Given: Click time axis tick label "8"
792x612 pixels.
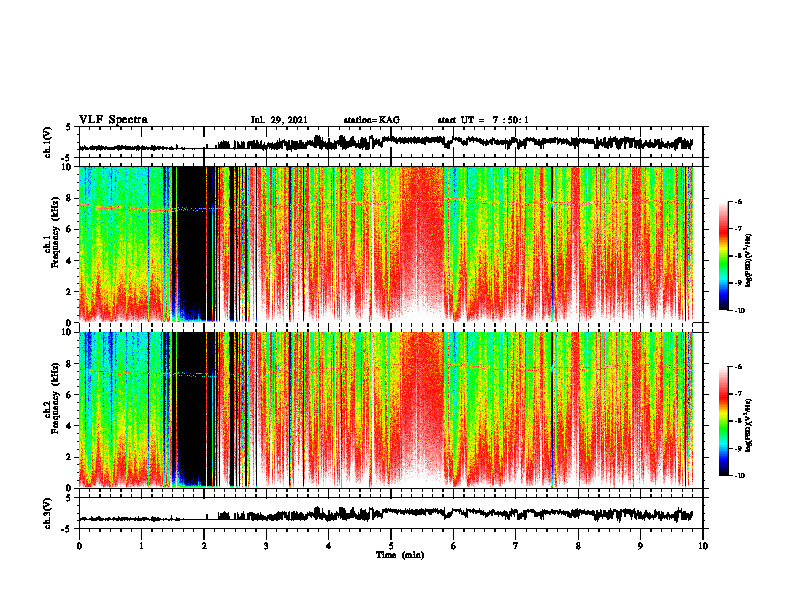Looking at the screenshot, I should coord(578,546).
